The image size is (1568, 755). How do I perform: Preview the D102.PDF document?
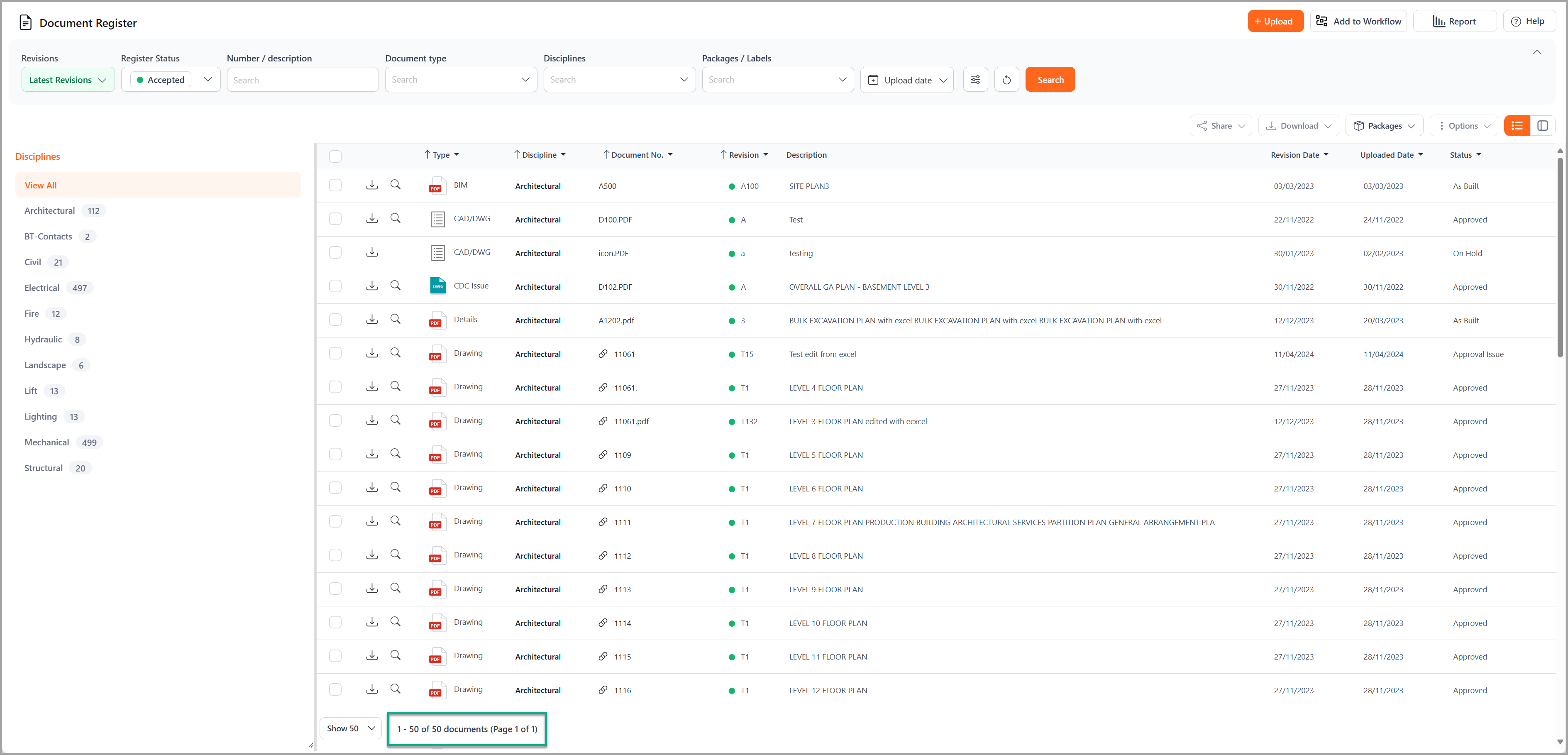click(x=395, y=286)
